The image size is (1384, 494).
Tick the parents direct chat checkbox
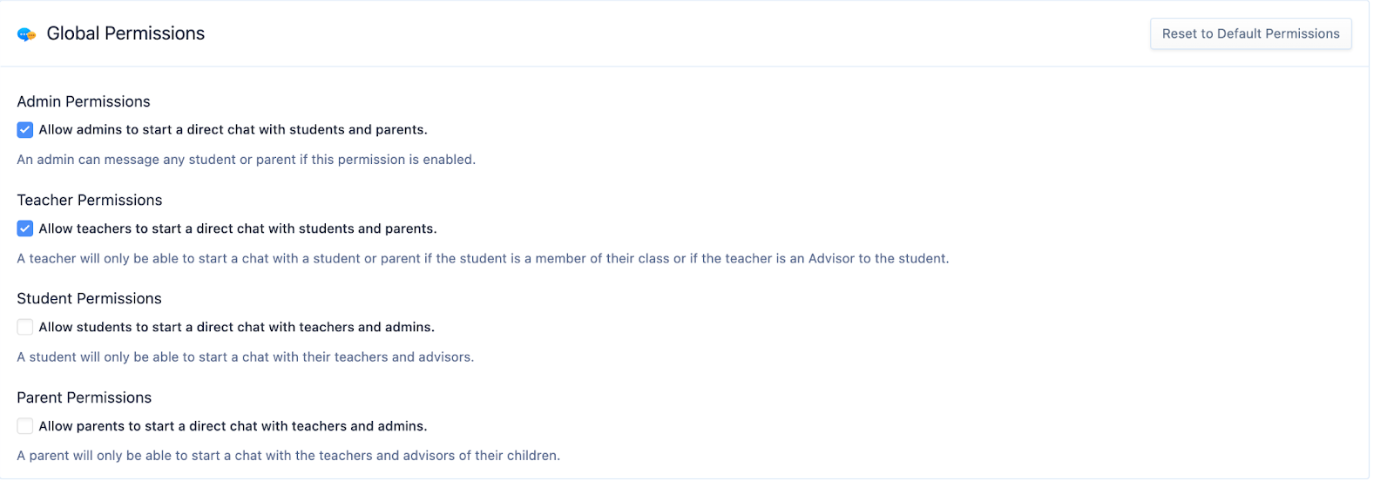point(25,426)
